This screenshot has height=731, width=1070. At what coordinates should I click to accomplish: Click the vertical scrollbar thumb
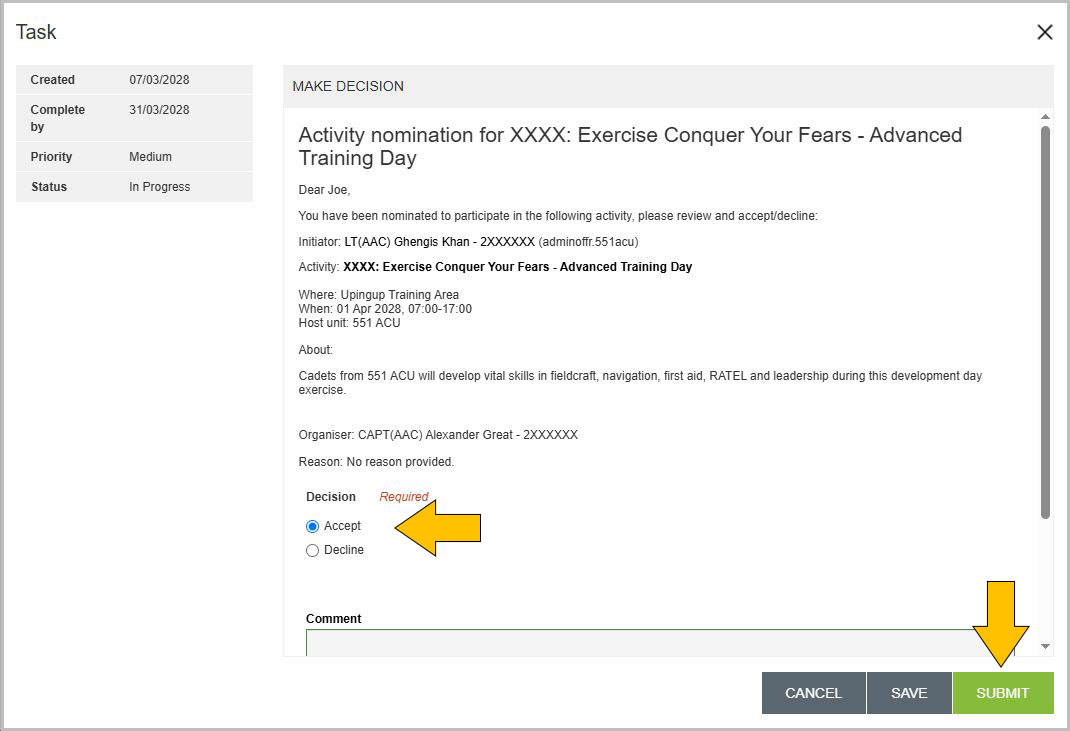click(x=1045, y=322)
